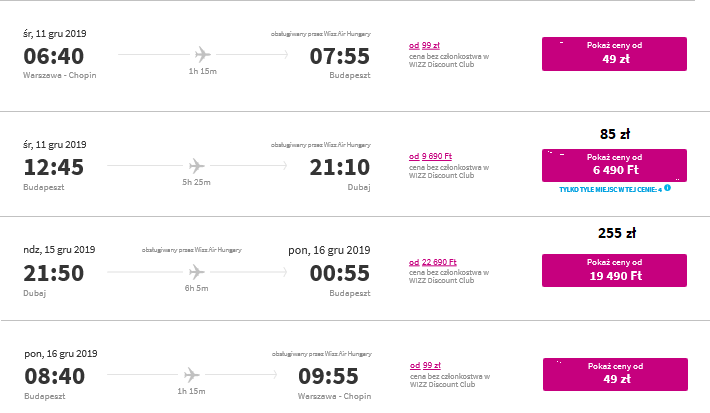The width and height of the screenshot is (710, 413).
Task: Select the 12:45 Budapeszt departure time
Action: click(53, 167)
